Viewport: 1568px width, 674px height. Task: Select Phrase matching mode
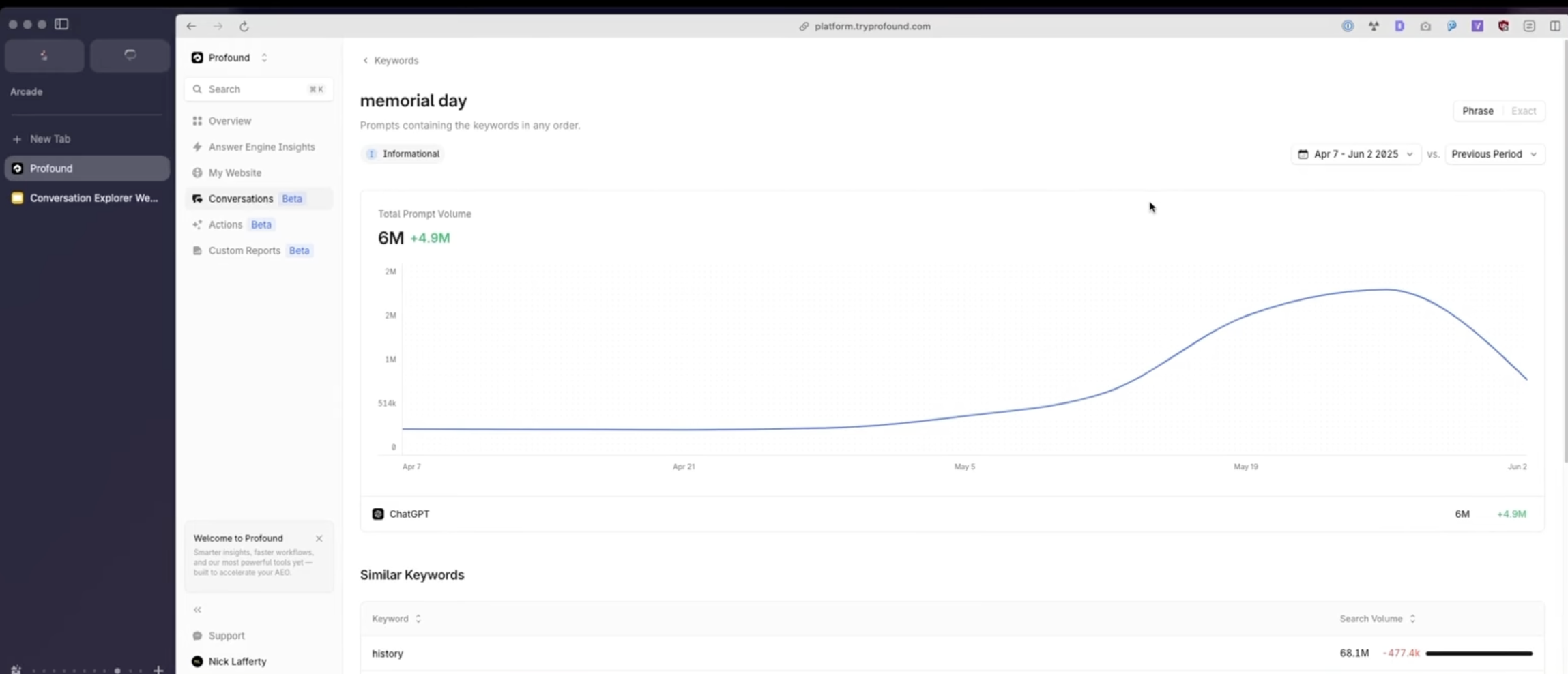click(1478, 111)
